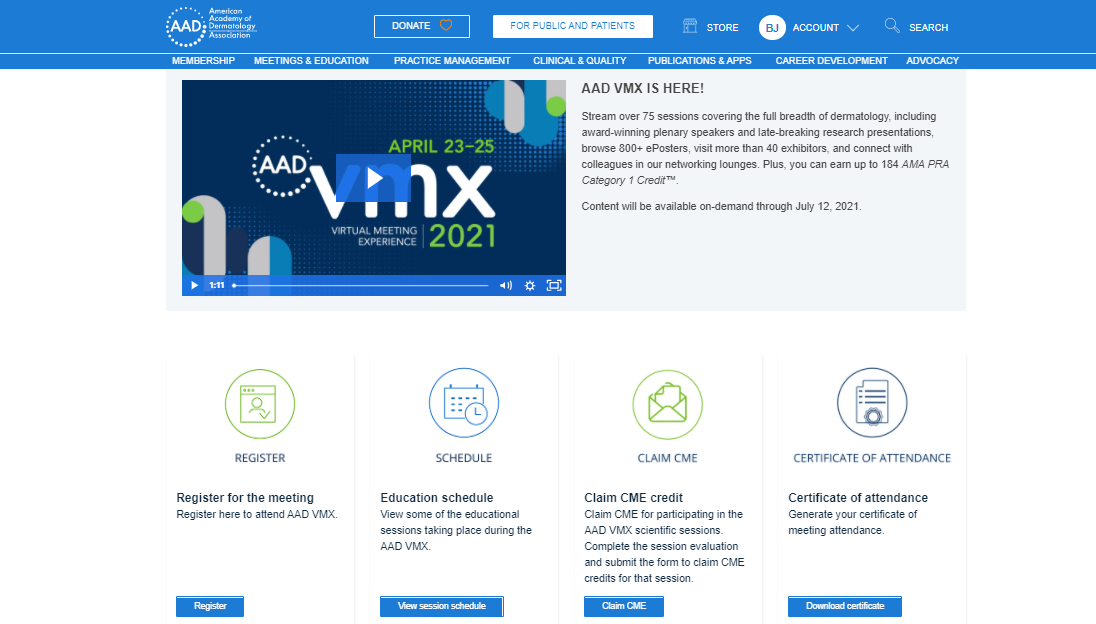The height and width of the screenshot is (624, 1096).
Task: Open the Membership menu
Action: point(203,61)
